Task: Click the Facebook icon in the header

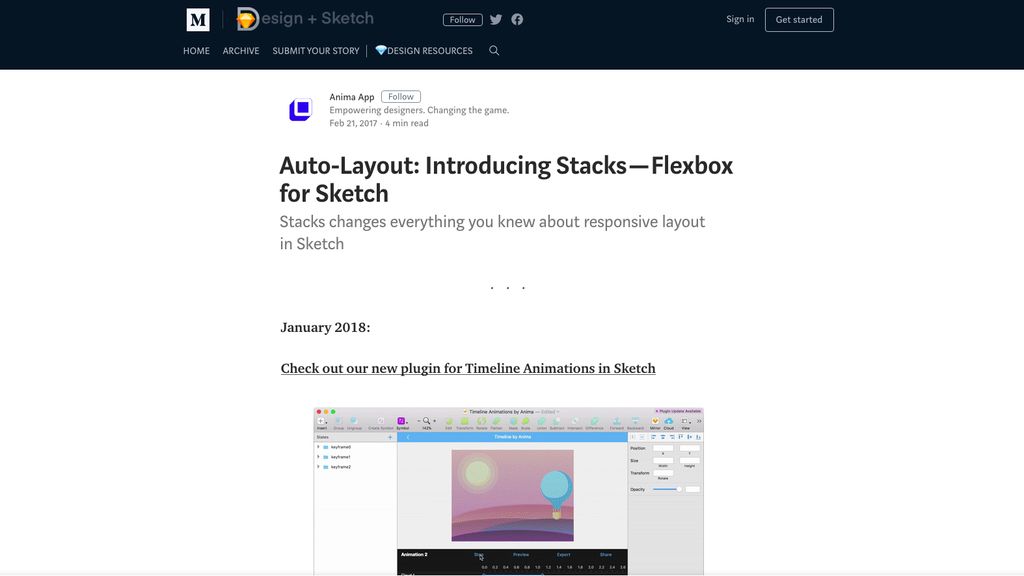Action: point(517,19)
